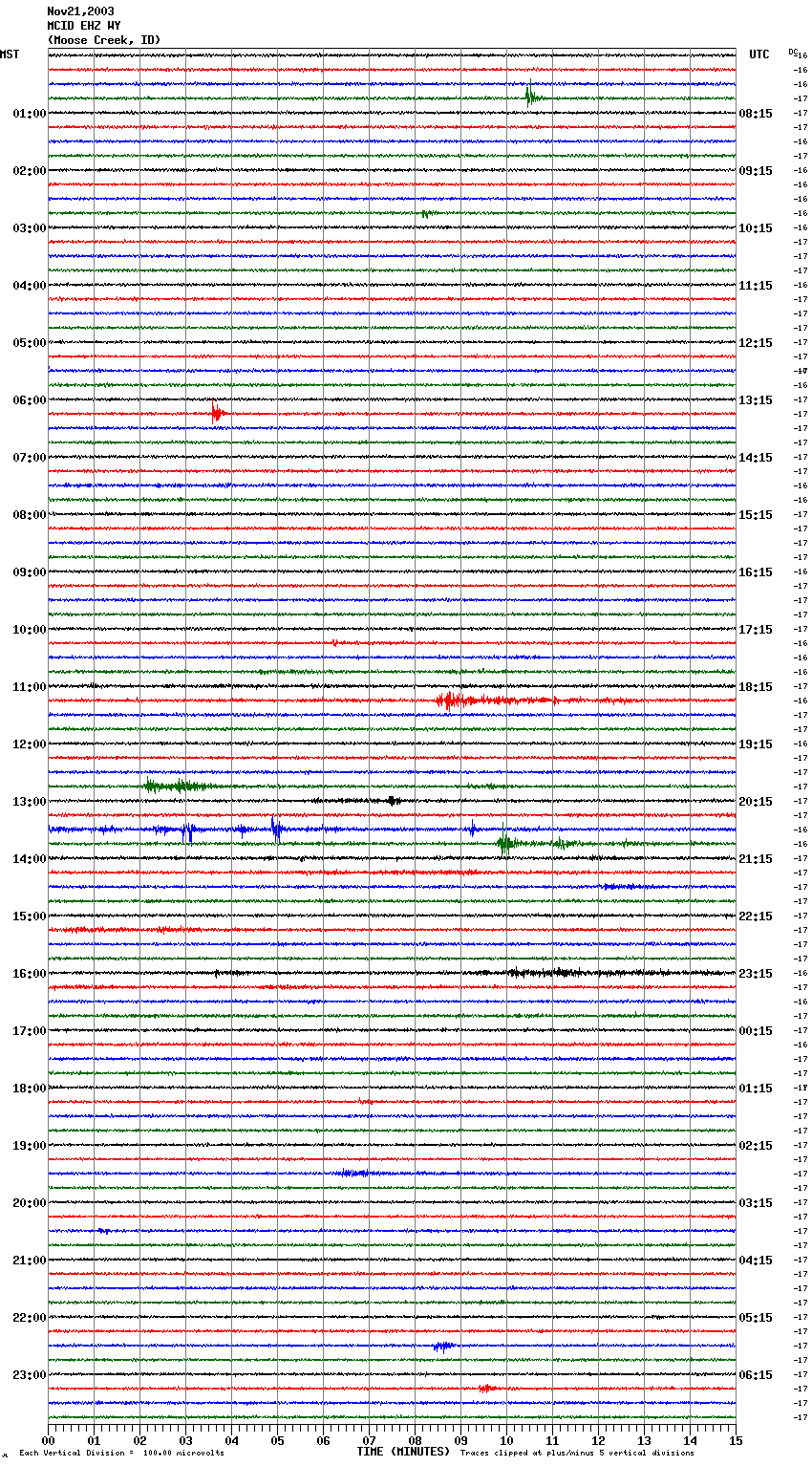Click the 16:00 MST time label

[x=30, y=974]
